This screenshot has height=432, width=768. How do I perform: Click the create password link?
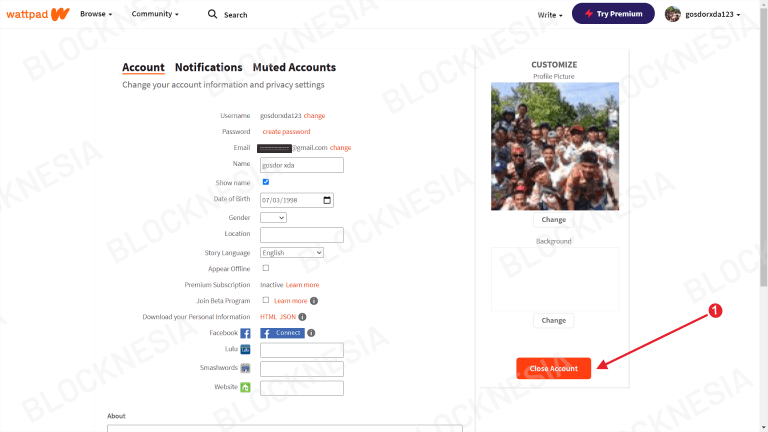coord(287,132)
